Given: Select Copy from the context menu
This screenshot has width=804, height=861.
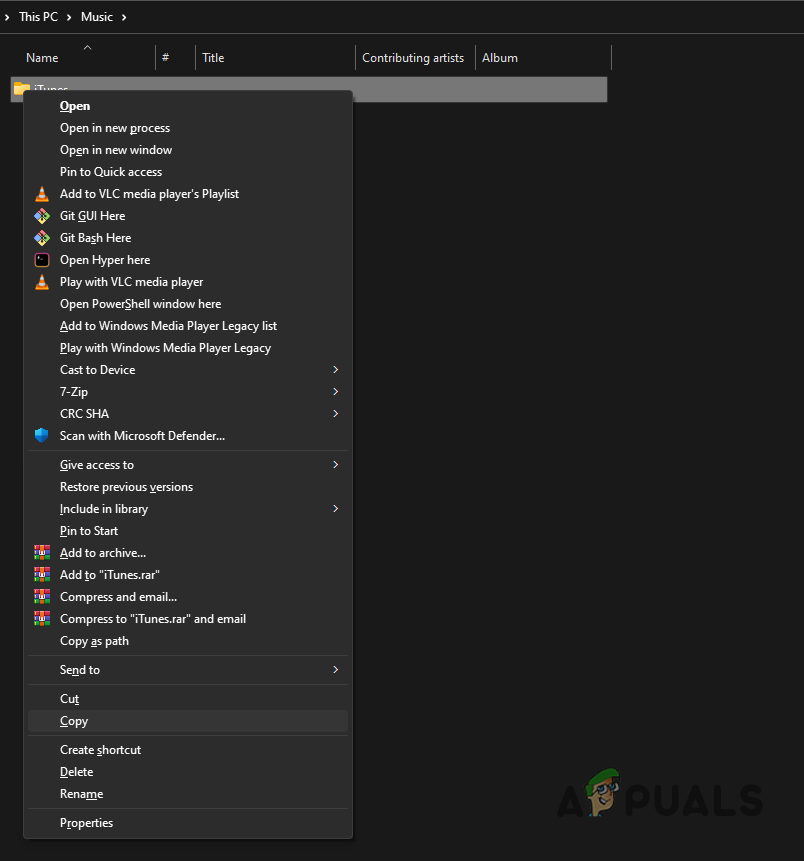Looking at the screenshot, I should [188, 720].
